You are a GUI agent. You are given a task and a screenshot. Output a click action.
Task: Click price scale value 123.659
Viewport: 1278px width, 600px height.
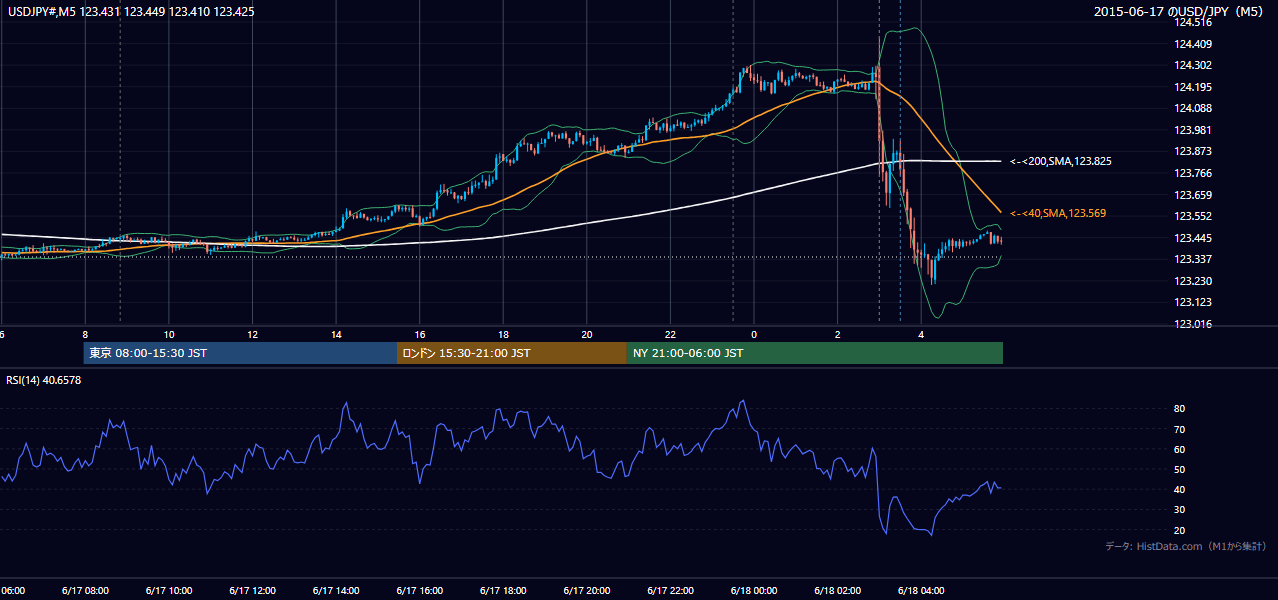[x=1193, y=195]
